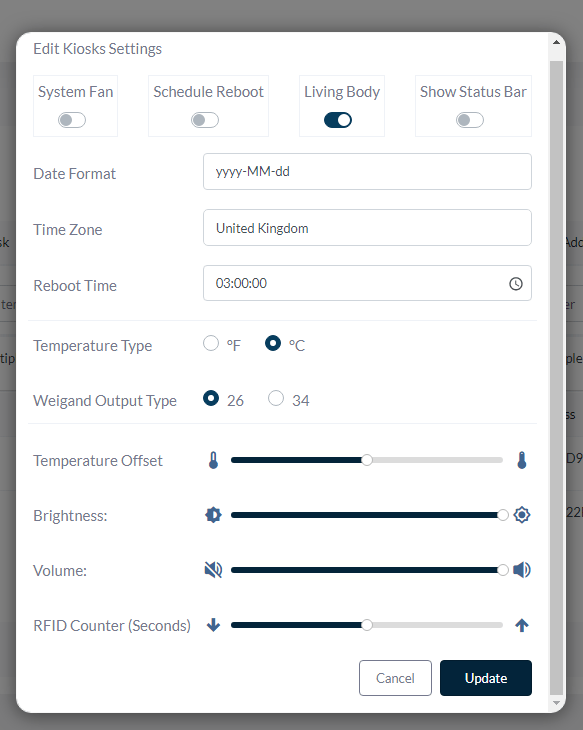
Task: Click the RFID counter down arrow icon
Action: (213, 625)
